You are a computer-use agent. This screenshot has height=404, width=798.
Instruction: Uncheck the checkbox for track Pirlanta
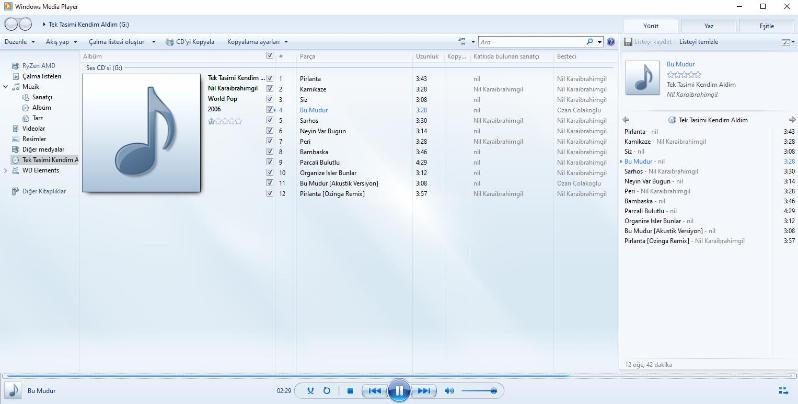270,77
